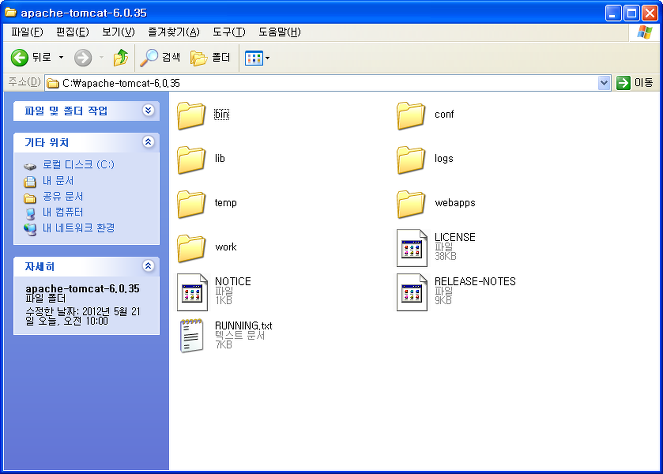Click the title bar folder icon
The image size is (663, 474).
11,12
